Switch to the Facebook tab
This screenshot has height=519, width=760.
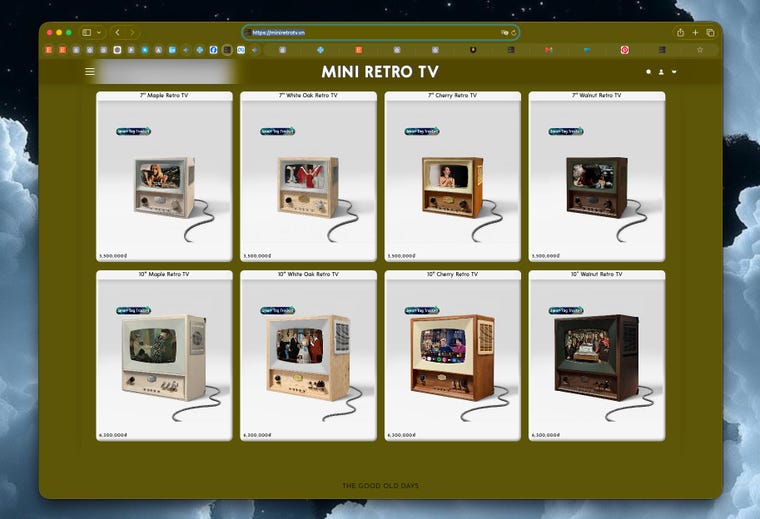pyautogui.click(x=213, y=50)
